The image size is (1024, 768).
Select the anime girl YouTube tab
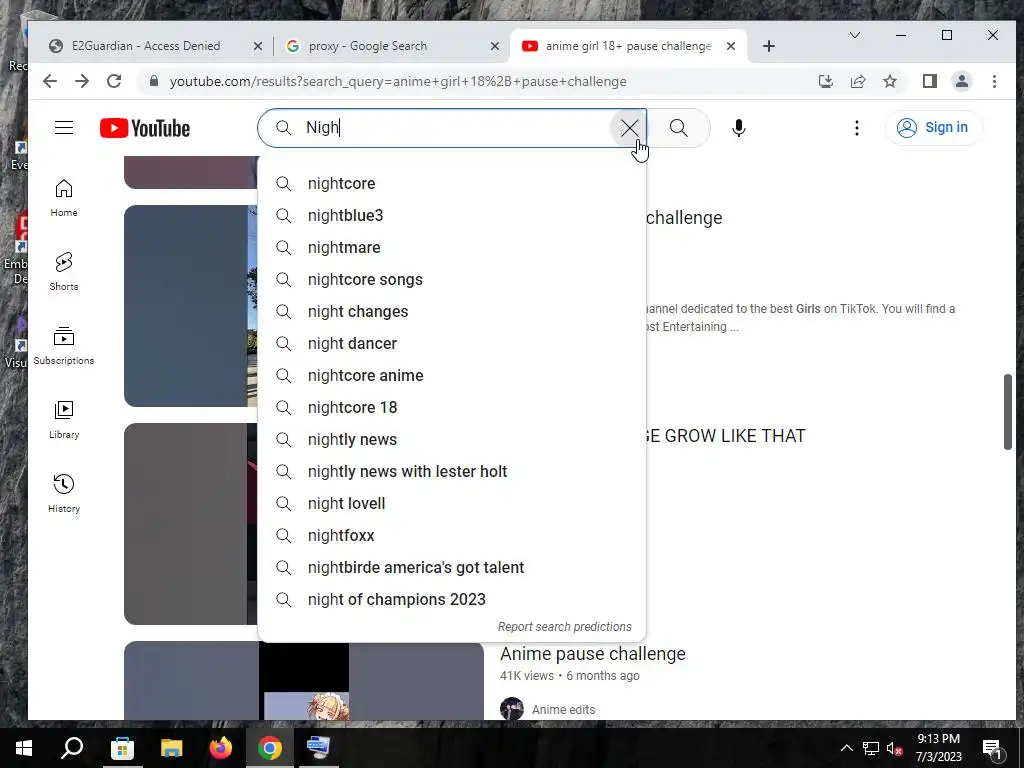(x=627, y=46)
